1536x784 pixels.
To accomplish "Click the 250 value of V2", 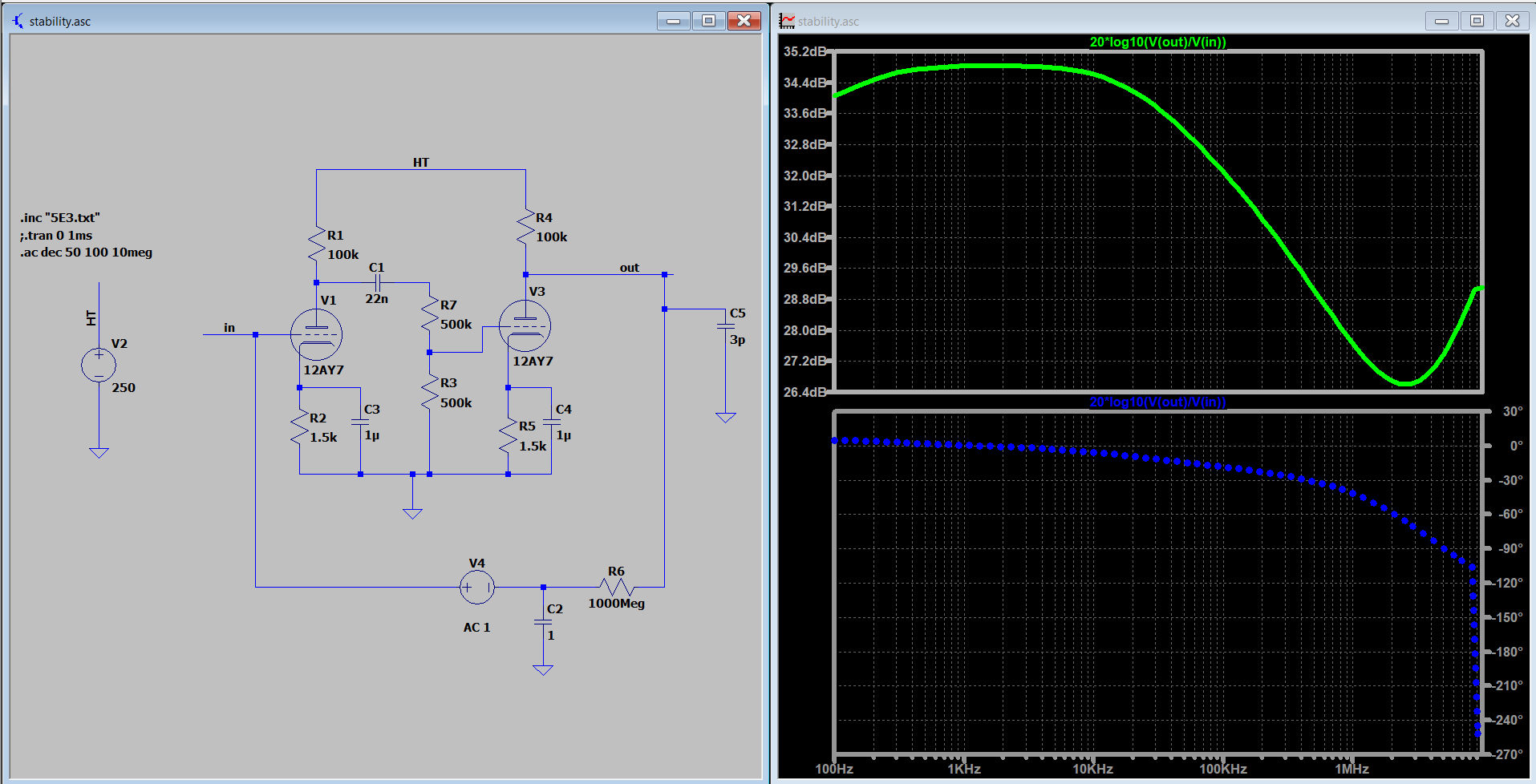I will (x=124, y=388).
